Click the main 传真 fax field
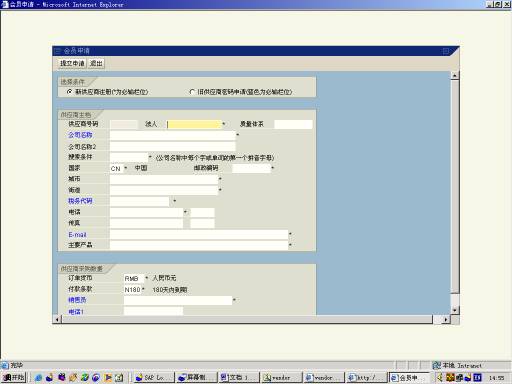Screen dimensions: 512x384 (146, 223)
